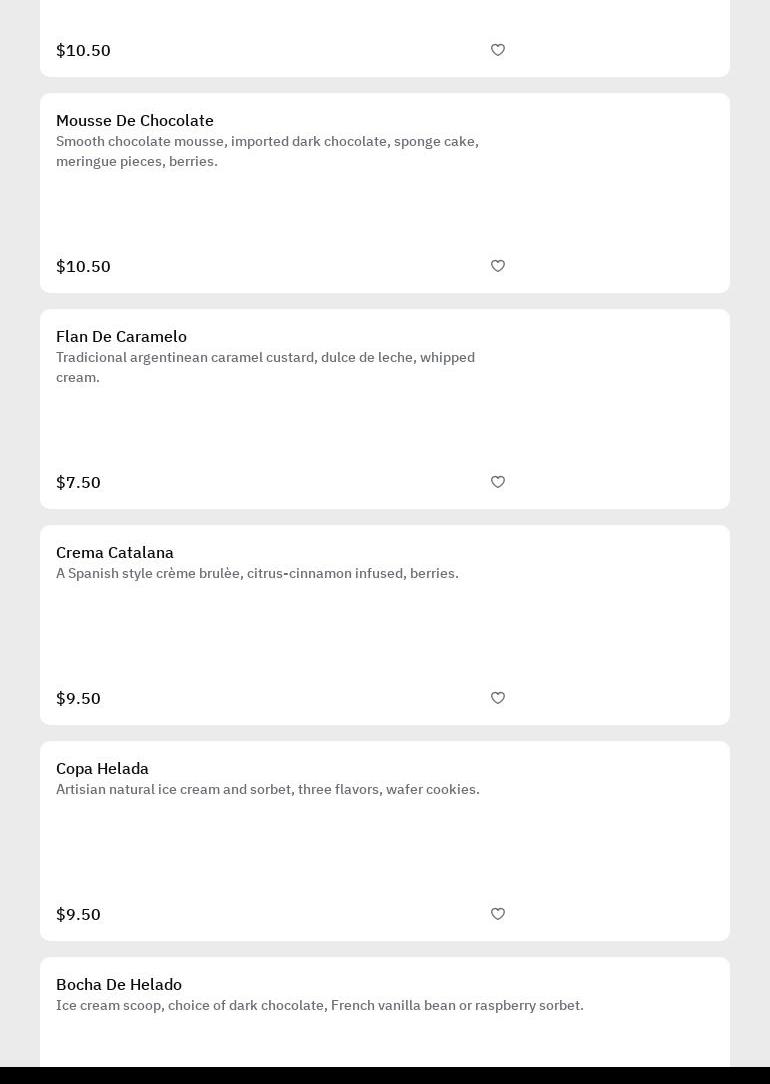
Task: Click the Mousse De Chocolate description text
Action: [267, 151]
